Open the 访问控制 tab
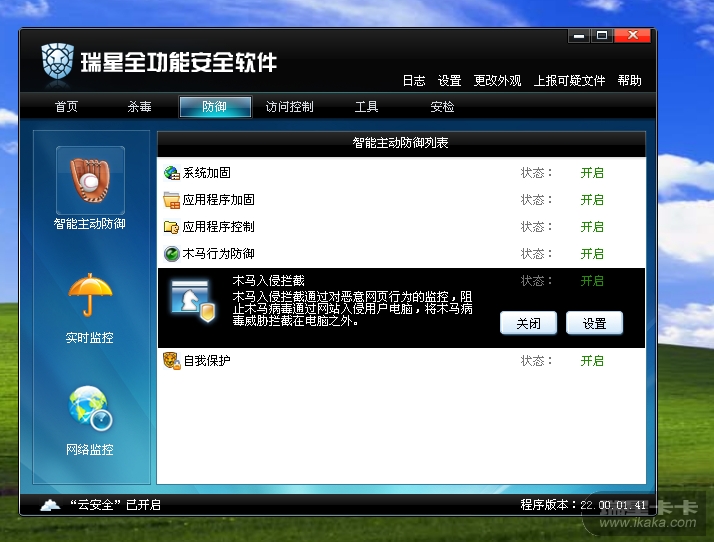The image size is (714, 542). click(x=290, y=107)
